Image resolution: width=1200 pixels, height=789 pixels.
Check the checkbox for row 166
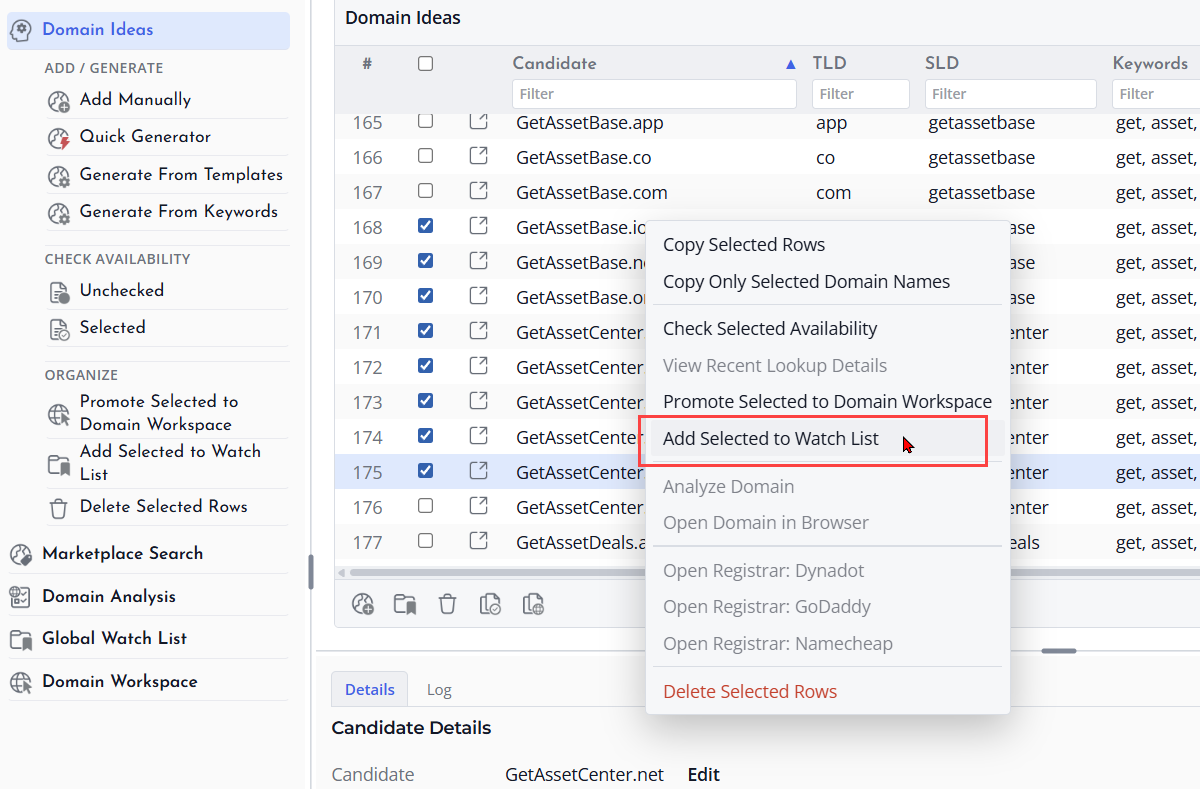[425, 156]
